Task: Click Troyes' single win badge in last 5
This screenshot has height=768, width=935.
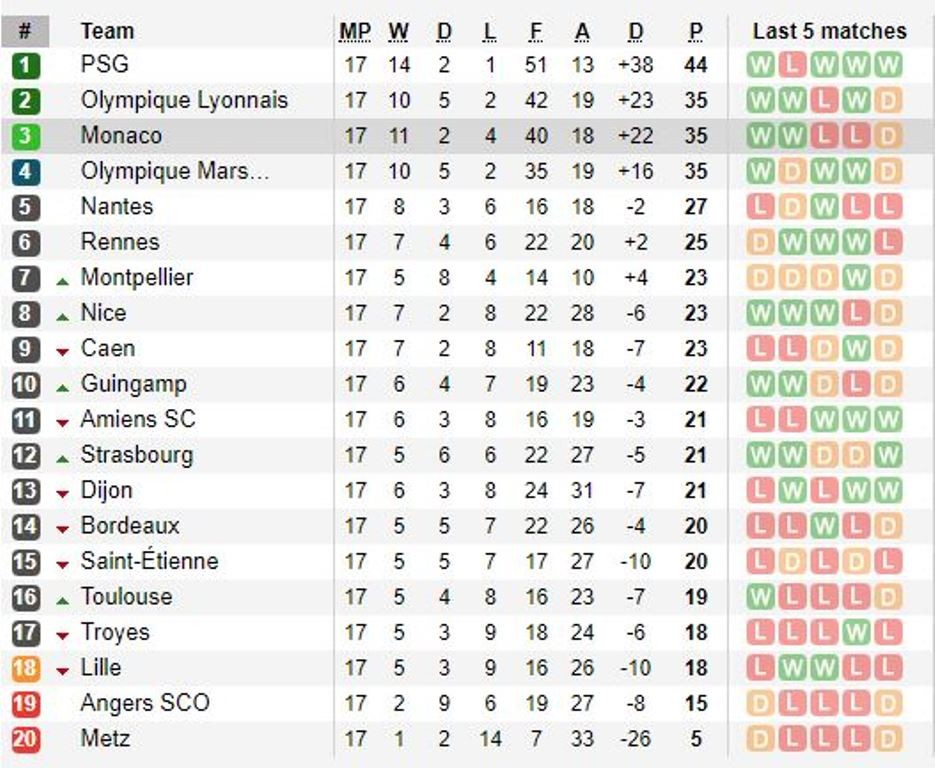Action: coord(856,633)
